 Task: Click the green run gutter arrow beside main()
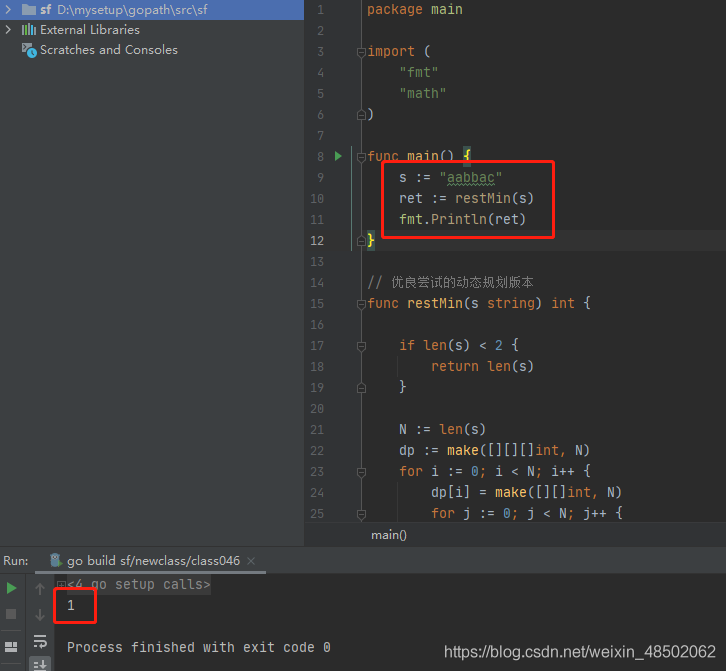[x=338, y=156]
